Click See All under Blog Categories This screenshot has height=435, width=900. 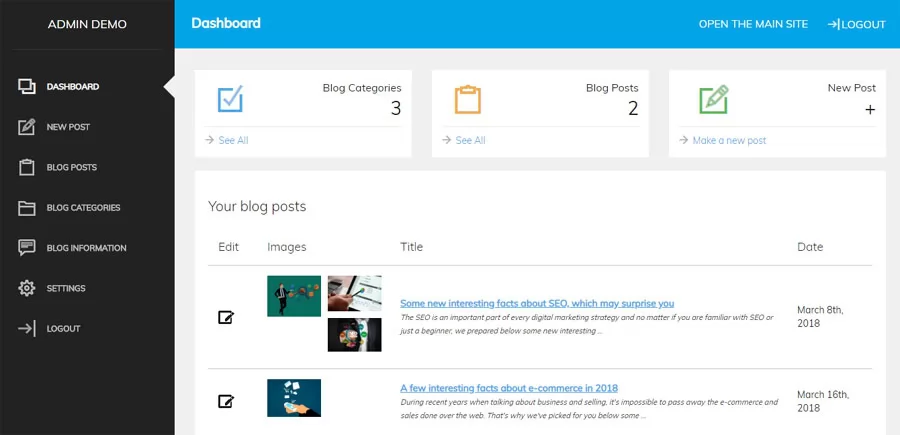click(x=233, y=140)
